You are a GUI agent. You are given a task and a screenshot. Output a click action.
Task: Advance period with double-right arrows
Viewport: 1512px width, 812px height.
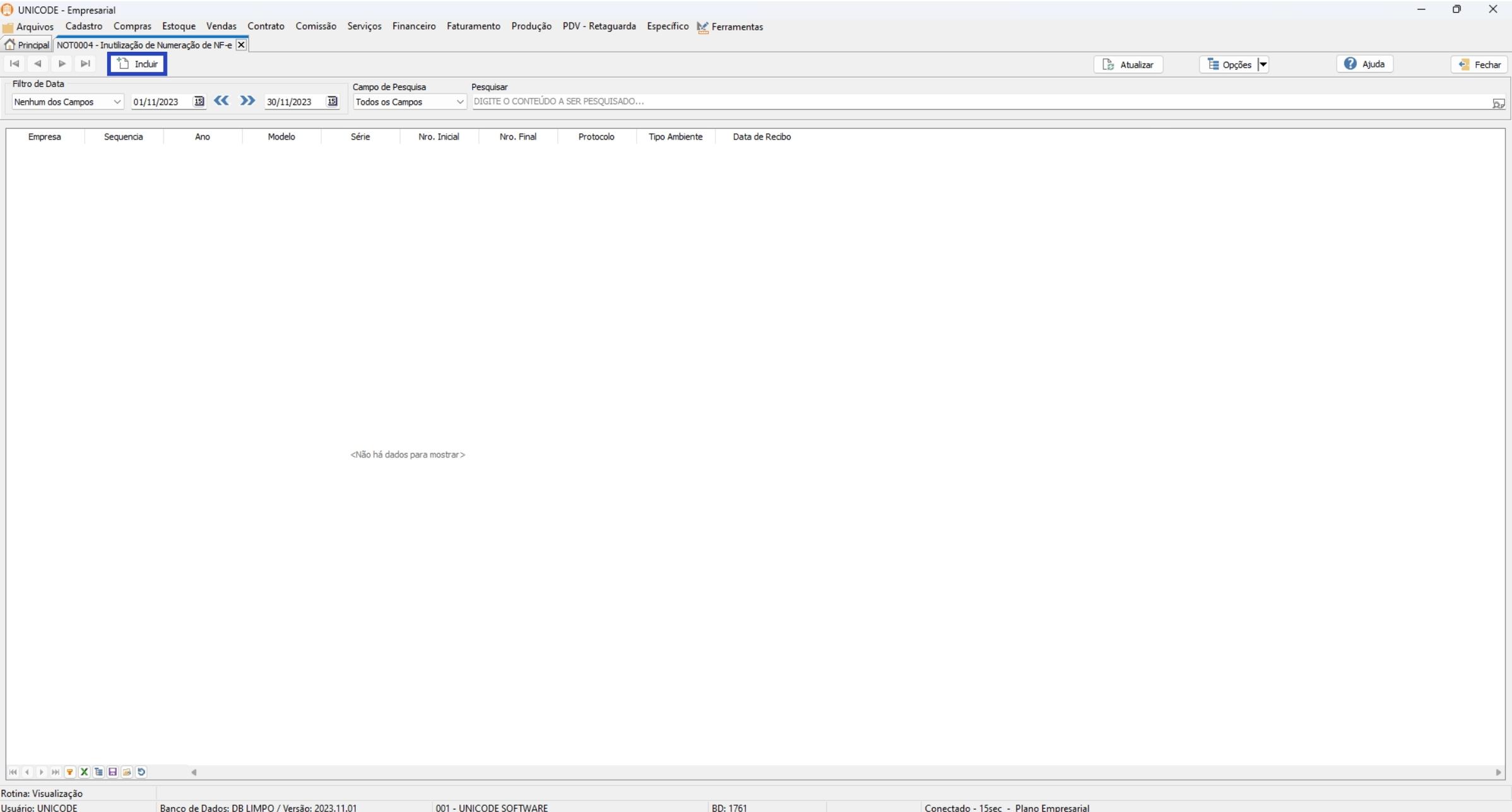tap(247, 100)
